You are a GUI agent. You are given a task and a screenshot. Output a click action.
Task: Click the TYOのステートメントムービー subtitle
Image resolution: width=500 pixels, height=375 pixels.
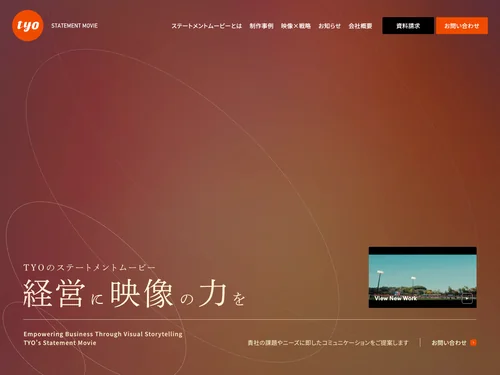tap(89, 268)
